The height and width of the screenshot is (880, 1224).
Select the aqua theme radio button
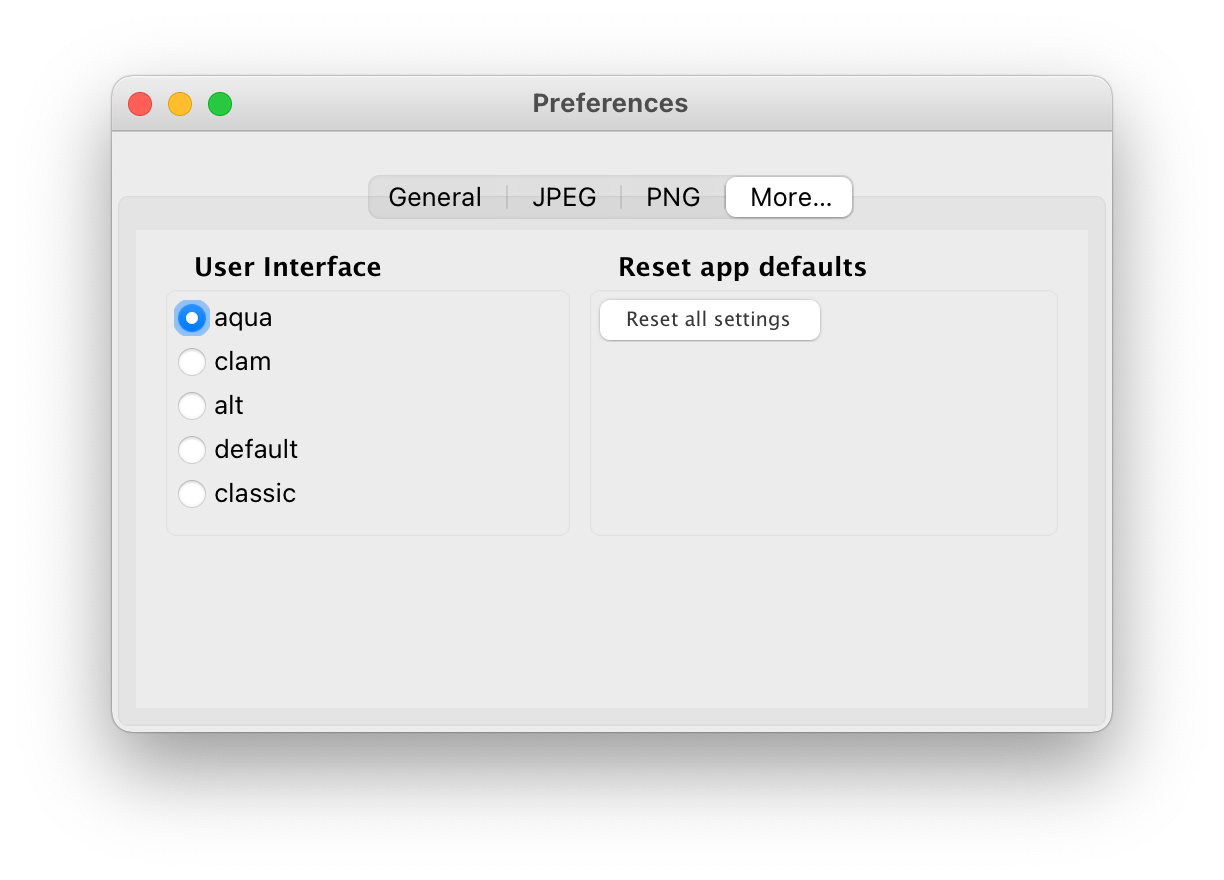tap(192, 318)
